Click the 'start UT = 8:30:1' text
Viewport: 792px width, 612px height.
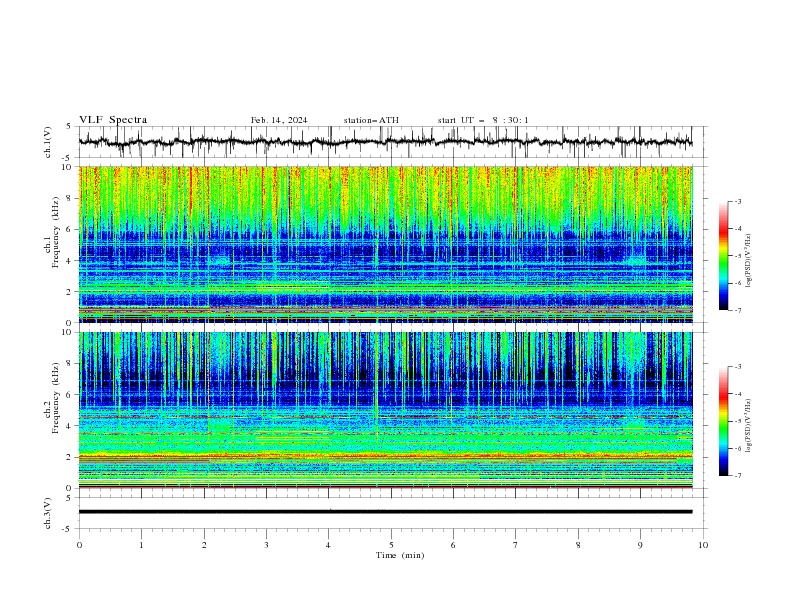(483, 120)
